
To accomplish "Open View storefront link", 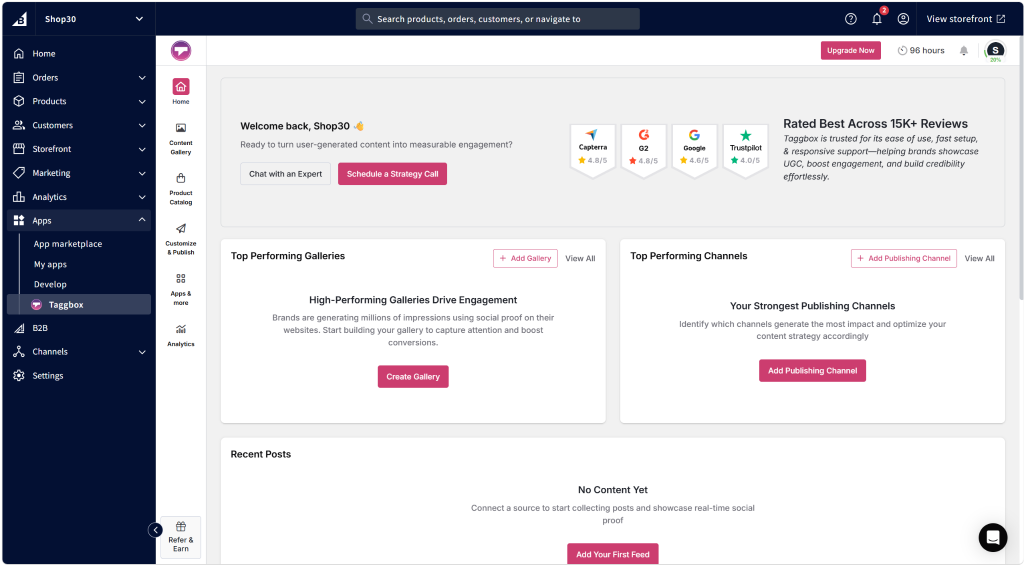I will [965, 19].
